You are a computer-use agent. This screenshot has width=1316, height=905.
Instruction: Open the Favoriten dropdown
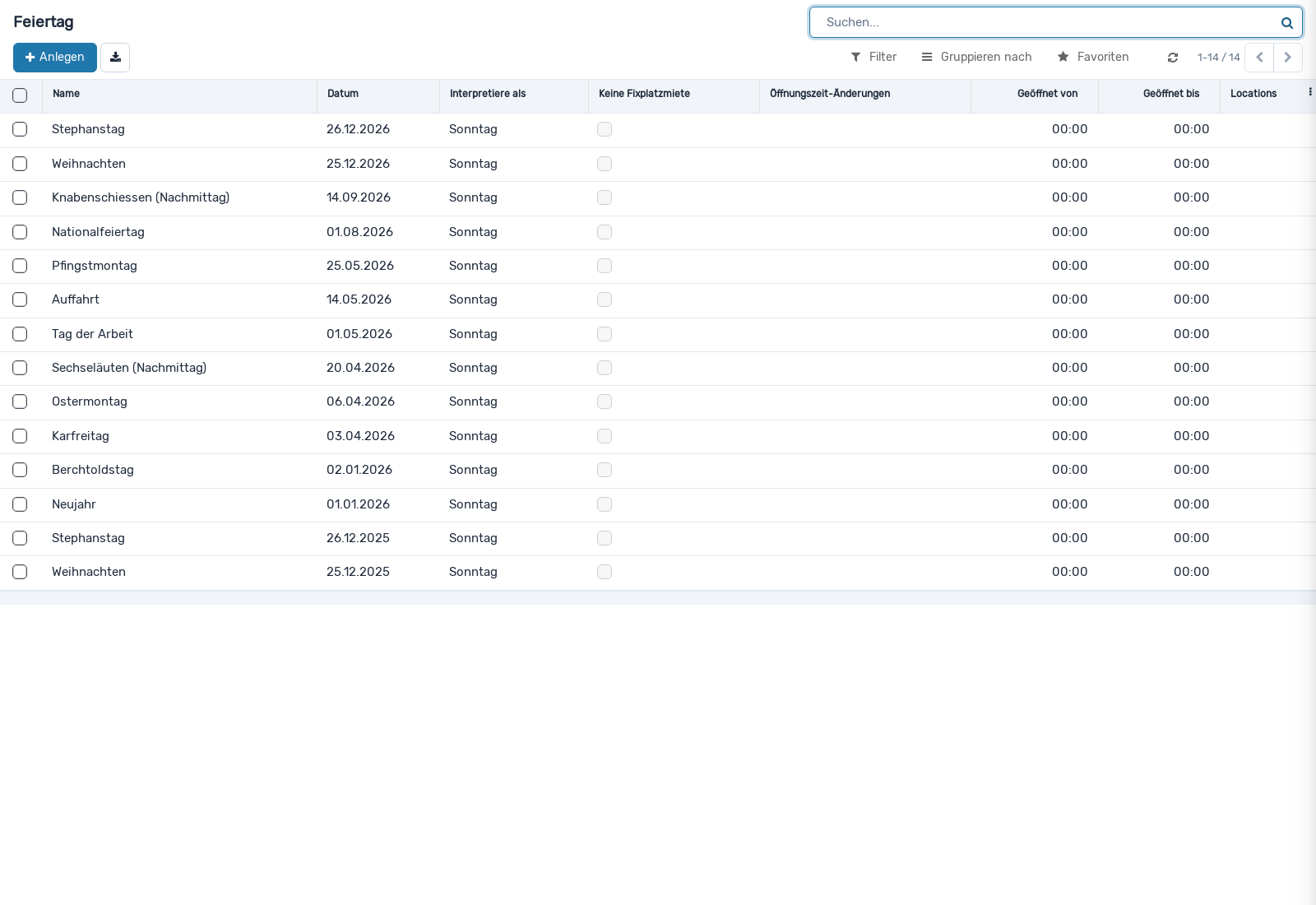1093,57
